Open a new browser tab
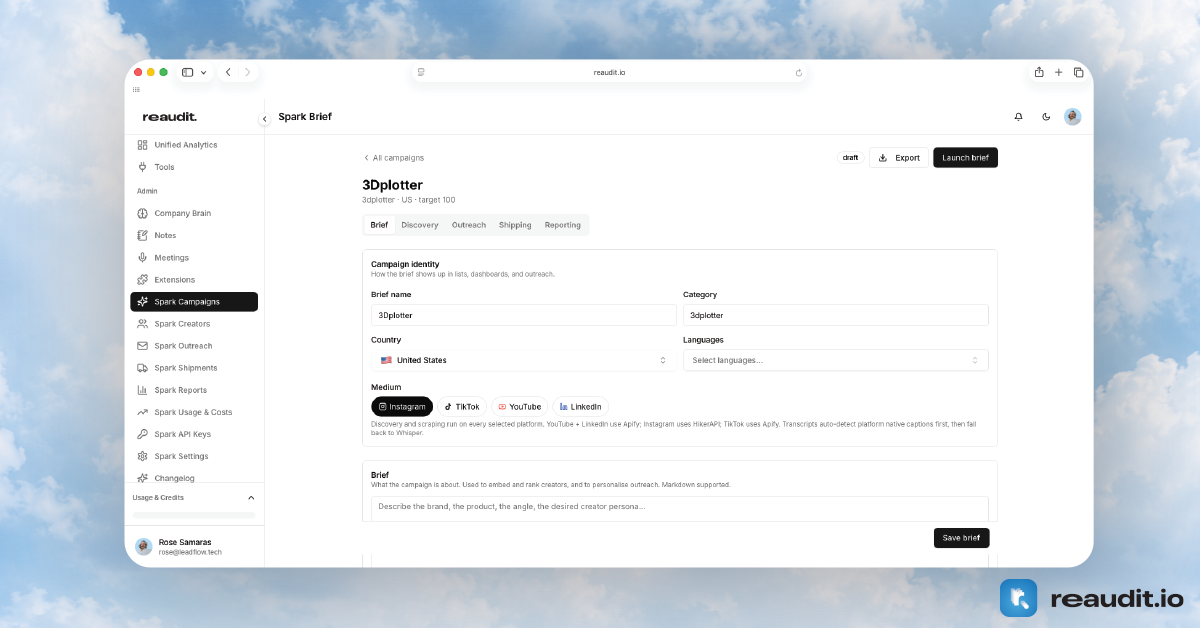Viewport: 1200px width, 628px height. (x=1059, y=72)
